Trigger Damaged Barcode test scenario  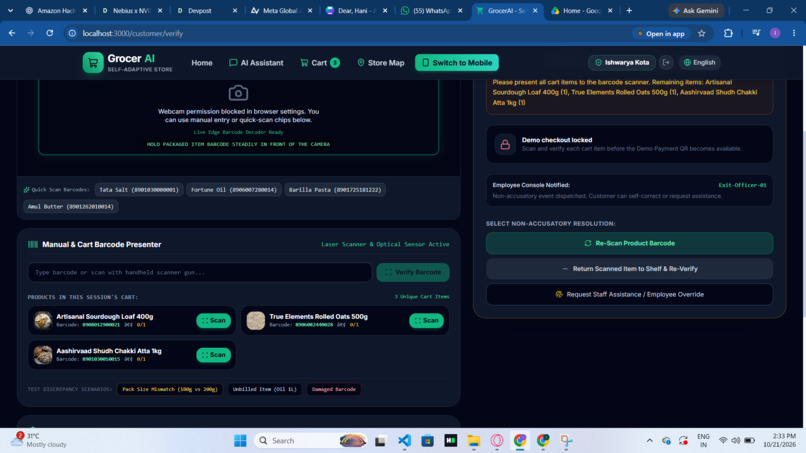click(334, 389)
